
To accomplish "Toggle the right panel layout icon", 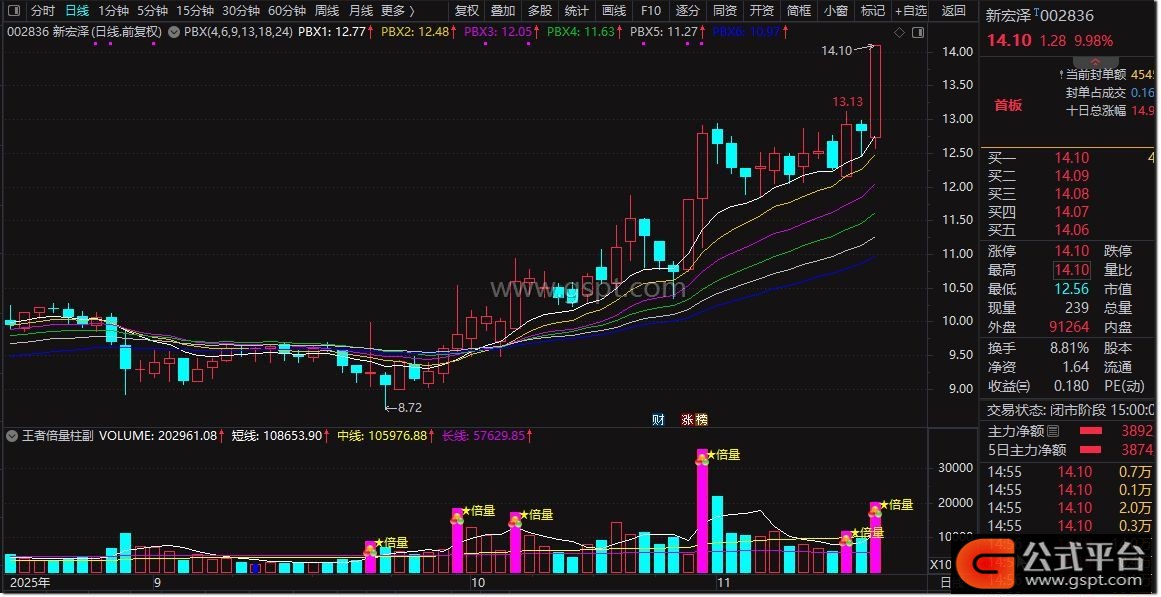I will 917,33.
